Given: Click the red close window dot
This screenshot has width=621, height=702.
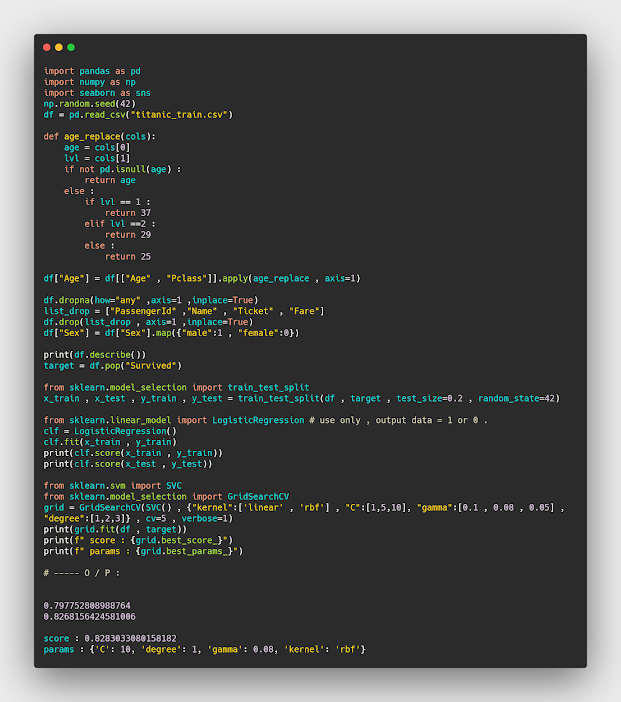Looking at the screenshot, I should click(x=47, y=47).
